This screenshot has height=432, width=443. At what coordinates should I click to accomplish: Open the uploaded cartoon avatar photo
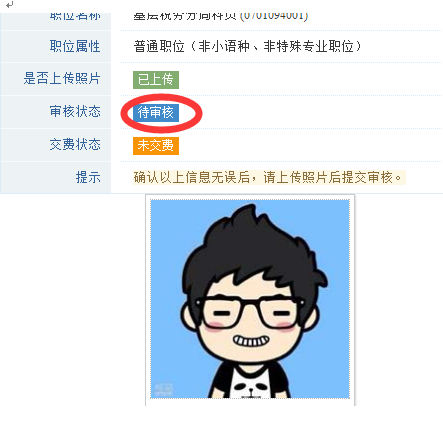(x=250, y=299)
